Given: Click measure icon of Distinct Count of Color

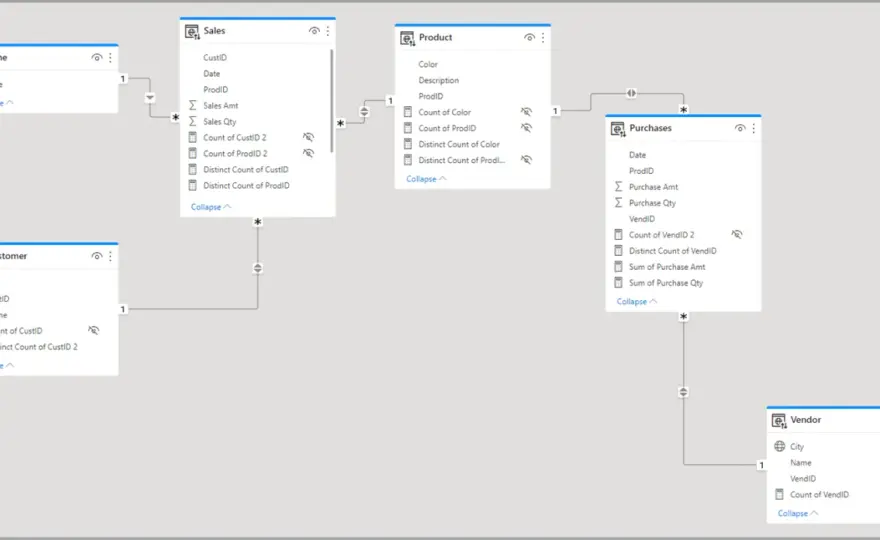Looking at the screenshot, I should (408, 144).
